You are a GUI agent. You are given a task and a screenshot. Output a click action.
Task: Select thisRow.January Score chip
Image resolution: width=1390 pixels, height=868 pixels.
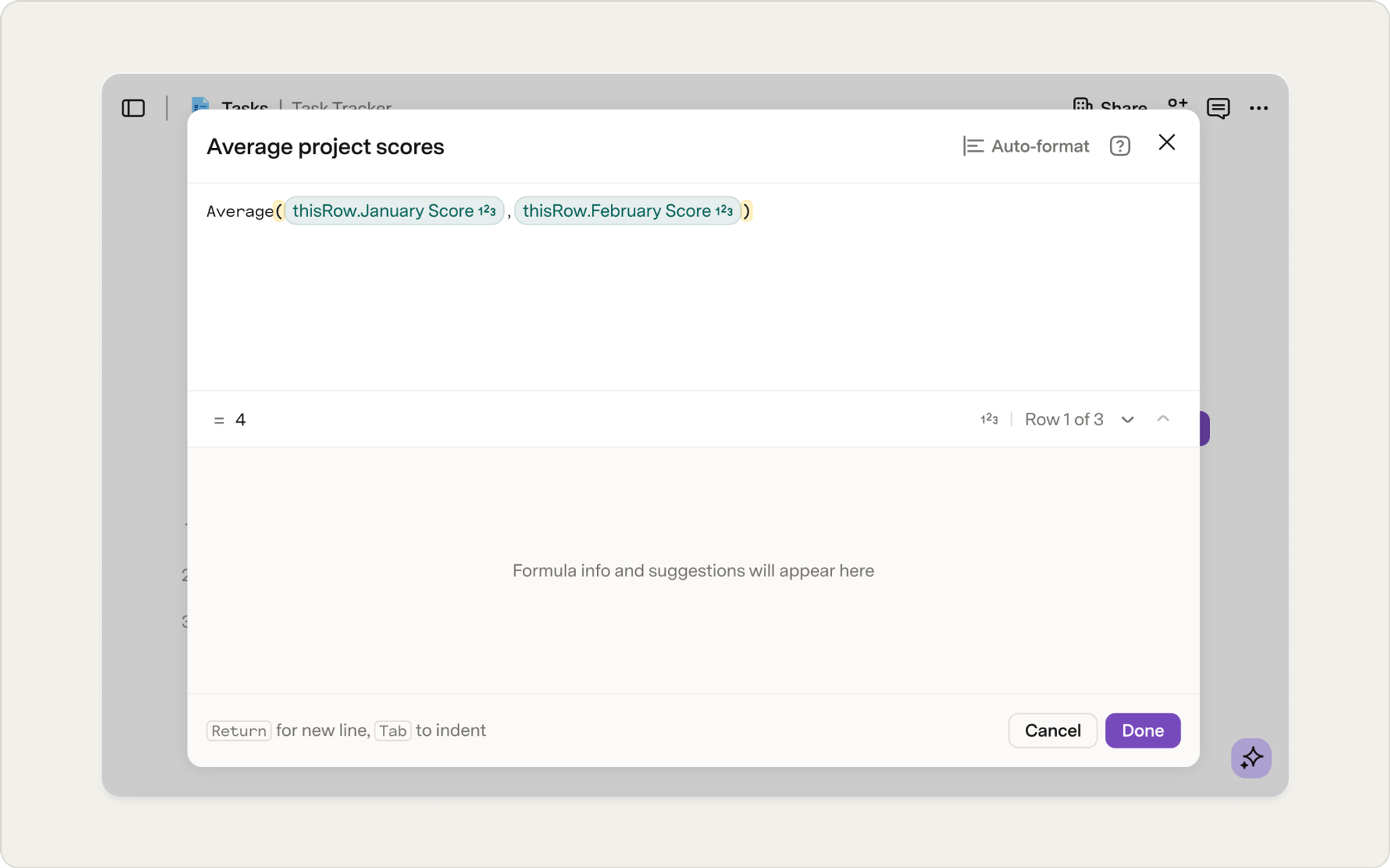[394, 211]
